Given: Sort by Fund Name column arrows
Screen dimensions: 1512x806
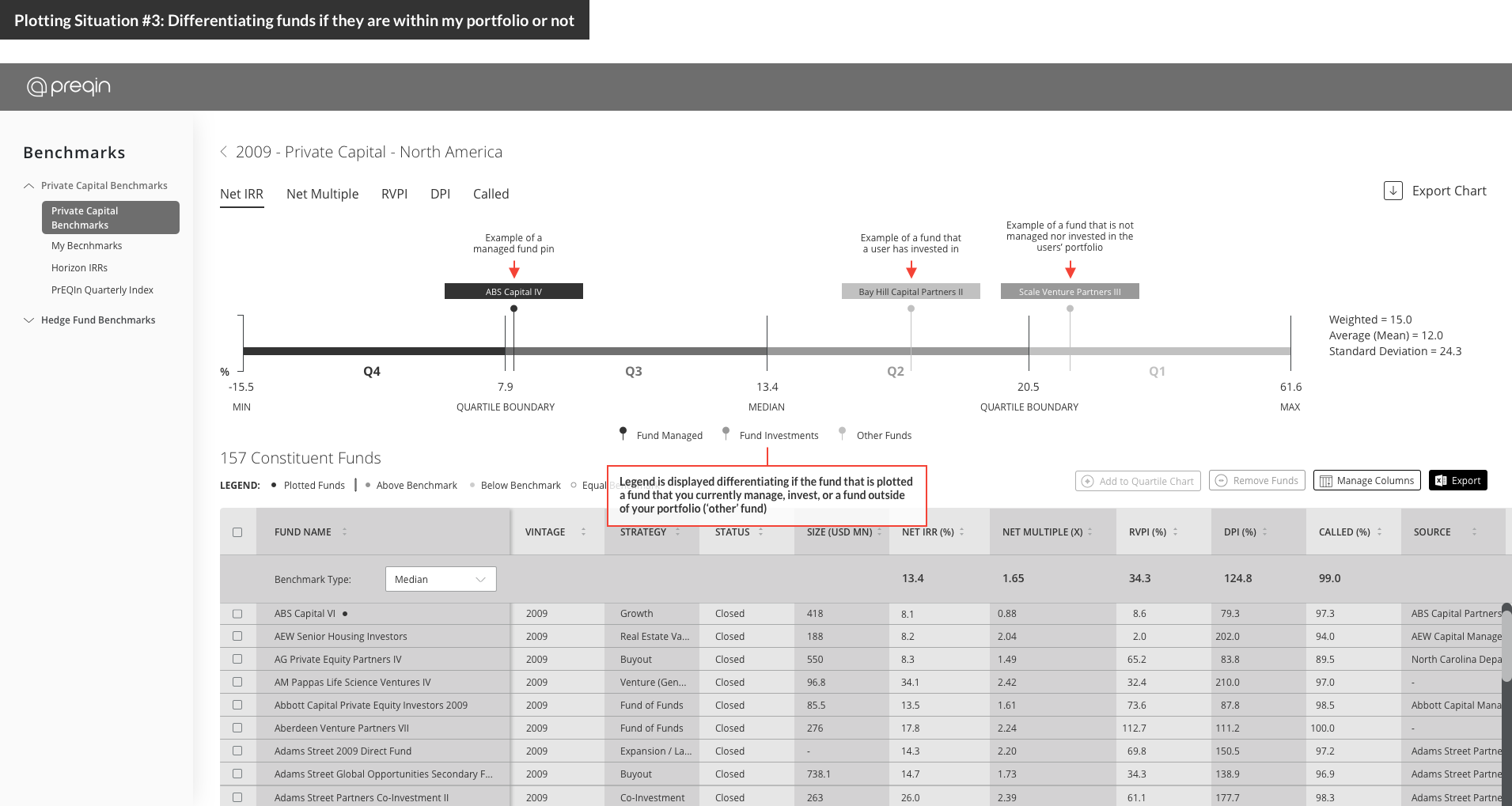Looking at the screenshot, I should coord(344,532).
